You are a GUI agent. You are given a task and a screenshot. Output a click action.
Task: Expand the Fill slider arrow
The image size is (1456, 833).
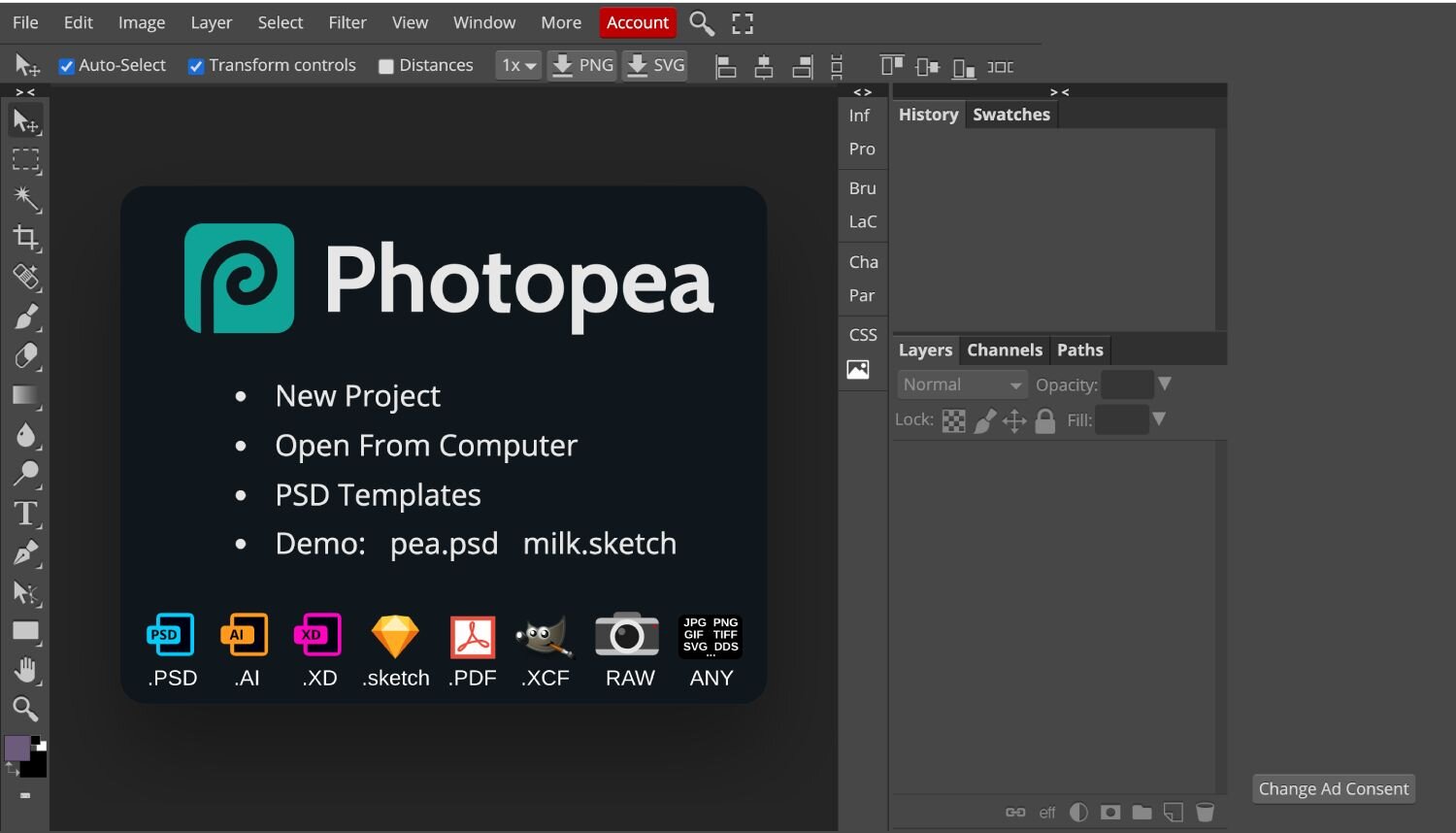1159,419
